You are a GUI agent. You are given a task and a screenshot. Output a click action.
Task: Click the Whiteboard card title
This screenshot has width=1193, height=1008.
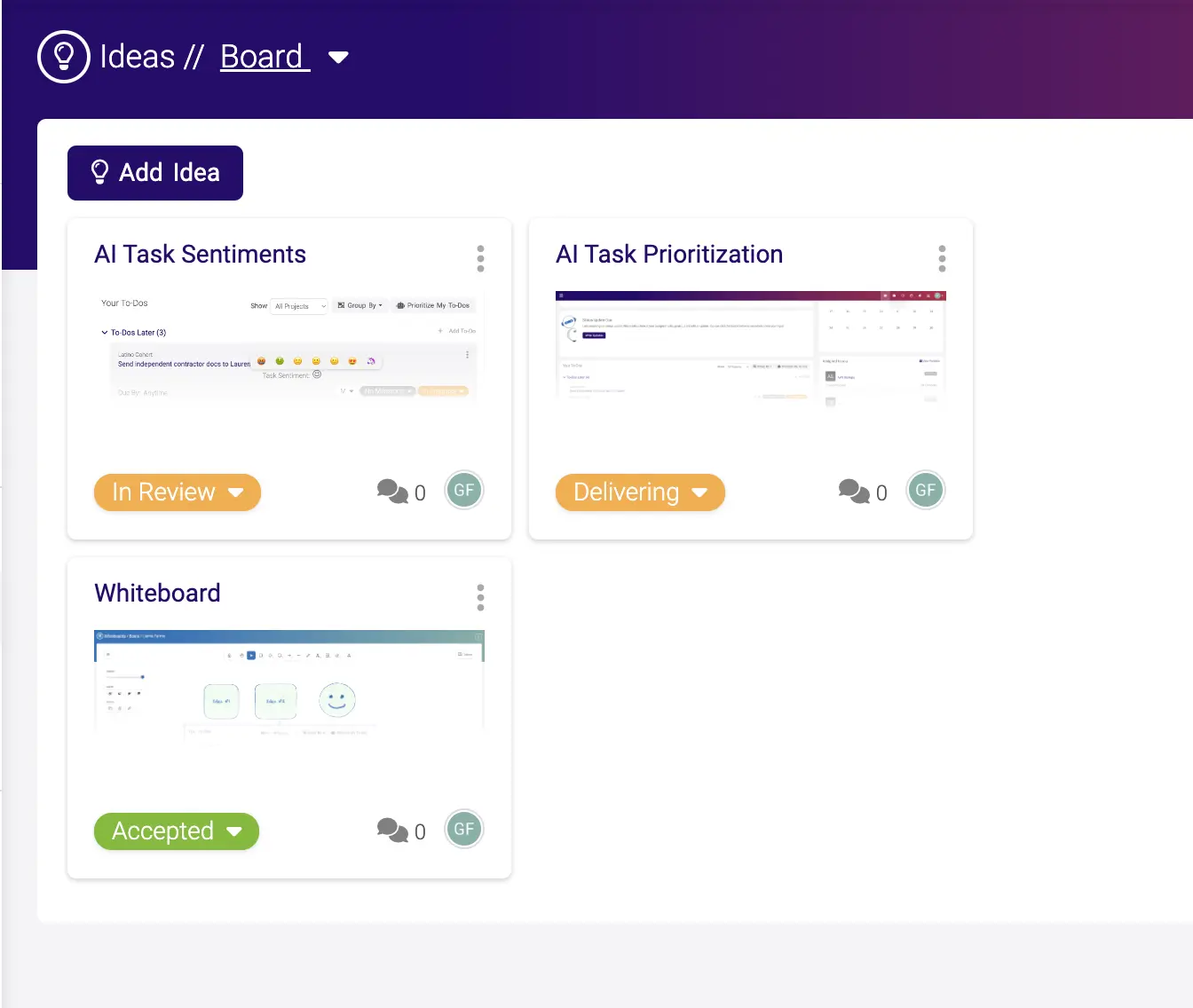pyautogui.click(x=157, y=593)
